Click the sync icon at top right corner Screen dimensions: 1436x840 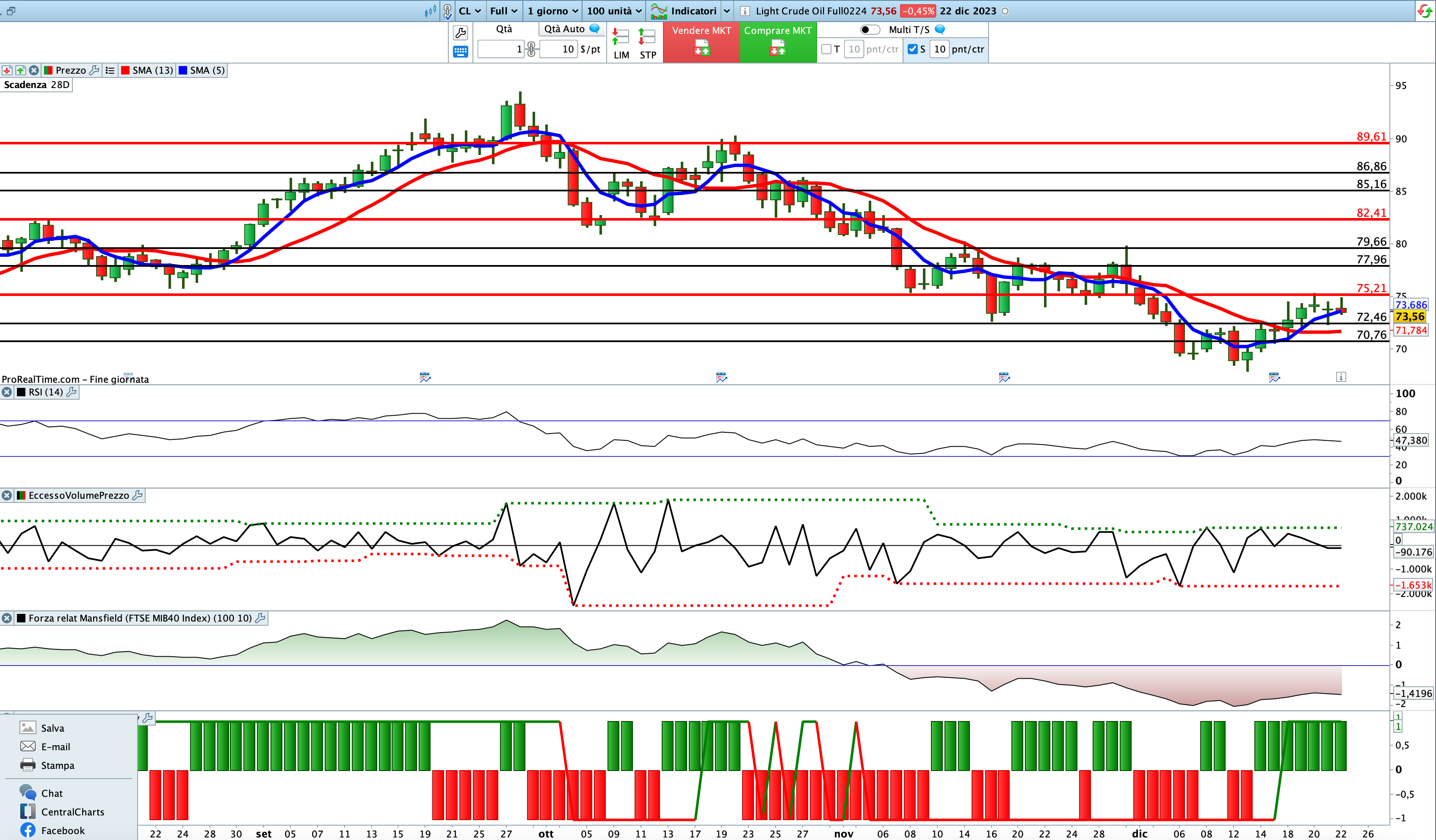pos(1424,11)
